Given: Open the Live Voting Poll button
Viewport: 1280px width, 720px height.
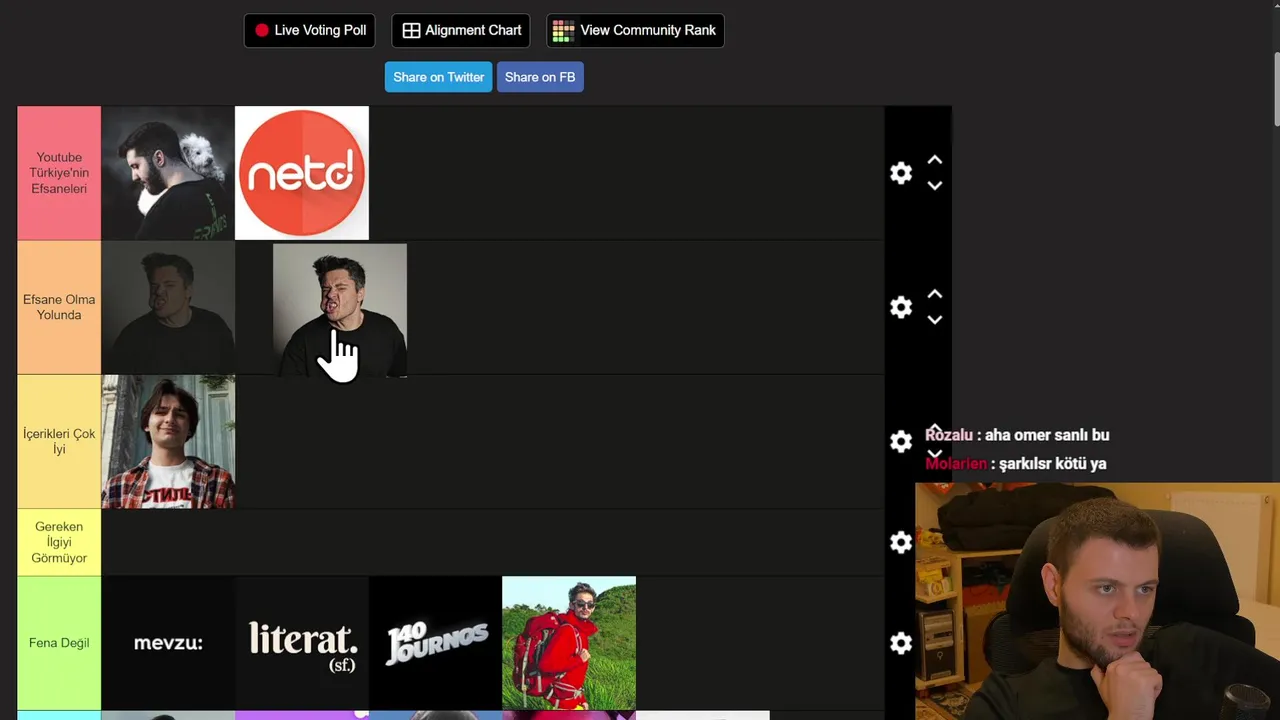Looking at the screenshot, I should point(309,30).
